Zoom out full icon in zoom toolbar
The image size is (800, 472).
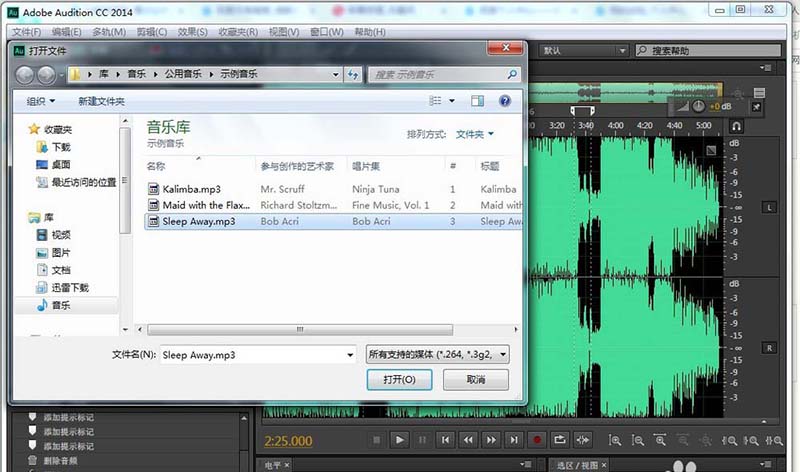[706, 440]
